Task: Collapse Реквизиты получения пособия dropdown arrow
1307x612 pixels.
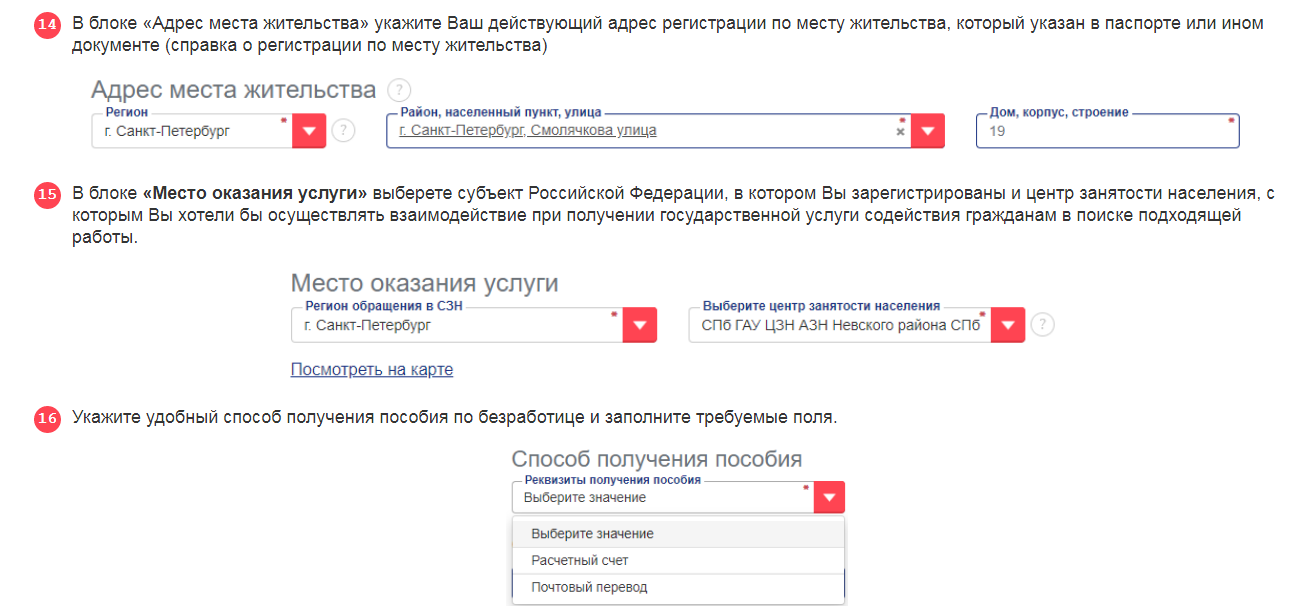Action: 829,498
